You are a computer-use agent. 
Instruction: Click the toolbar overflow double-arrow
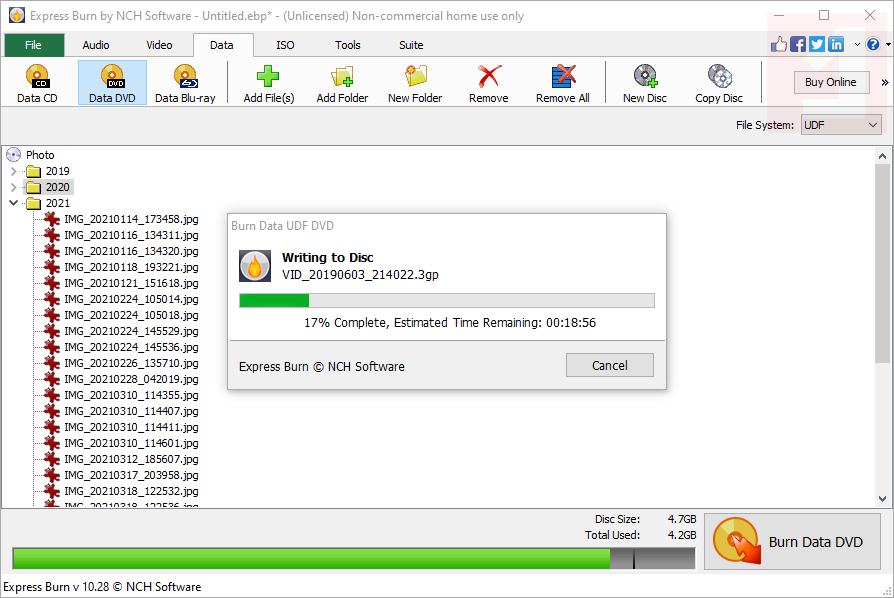pyautogui.click(x=884, y=83)
